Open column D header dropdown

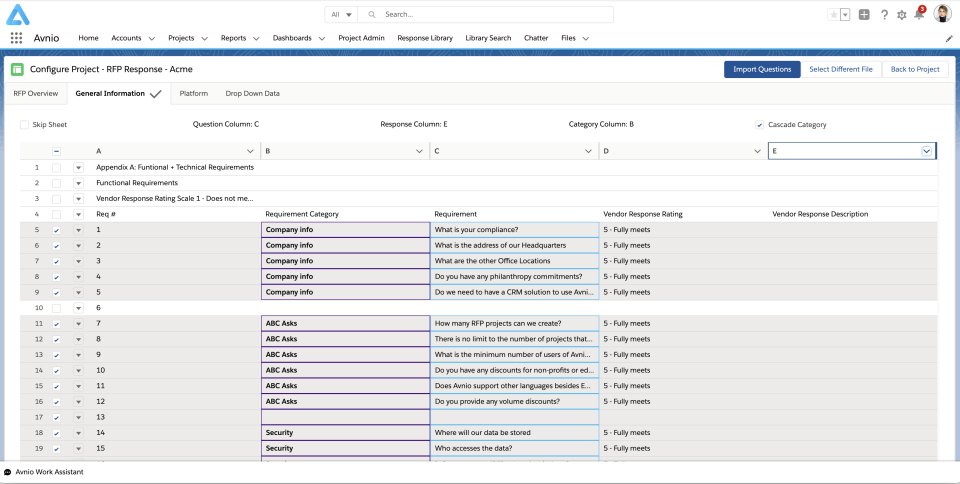[x=757, y=151]
